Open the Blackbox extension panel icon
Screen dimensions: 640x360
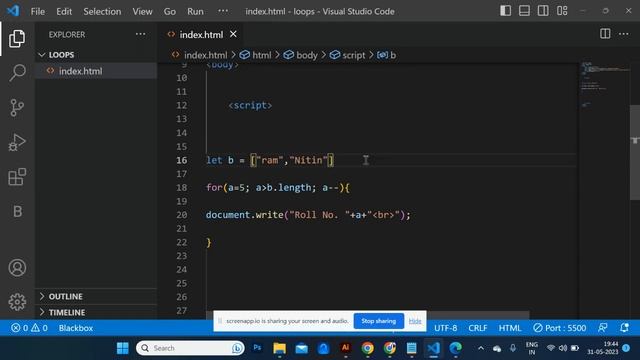tap(17, 211)
